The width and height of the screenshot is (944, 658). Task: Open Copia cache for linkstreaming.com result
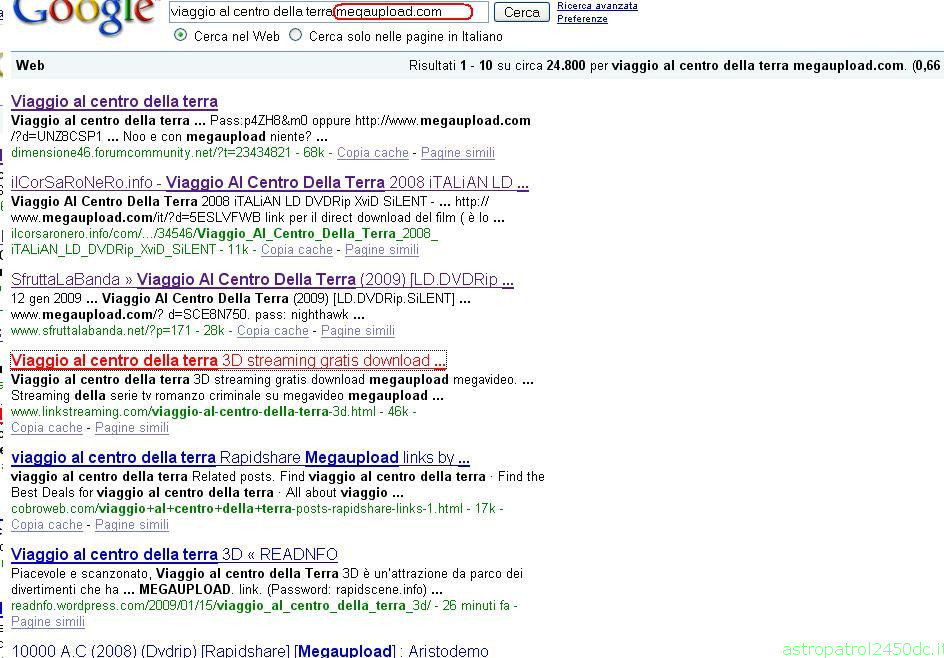pyautogui.click(x=47, y=427)
